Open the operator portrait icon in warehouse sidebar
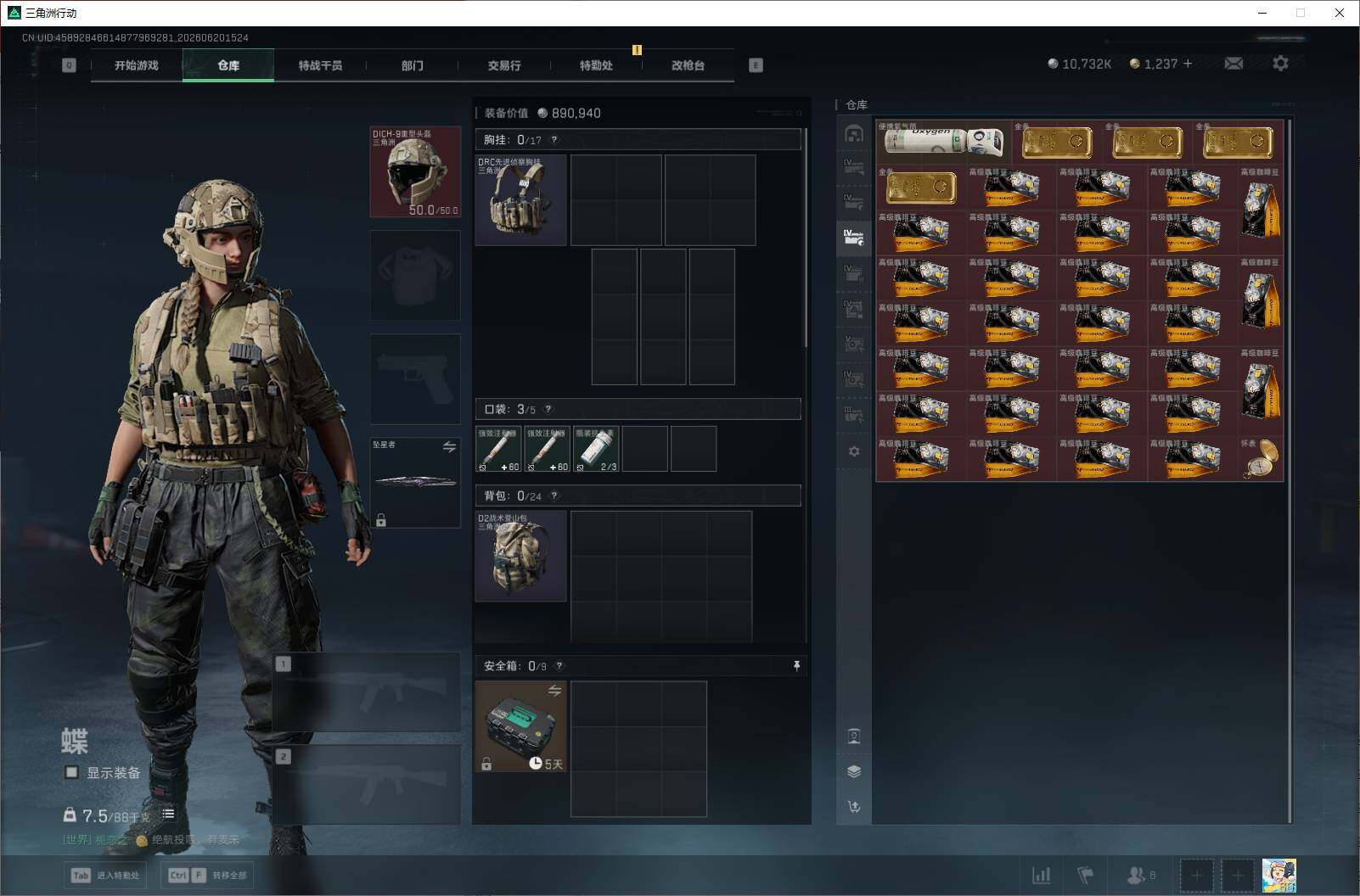The image size is (1360, 896). (x=854, y=736)
